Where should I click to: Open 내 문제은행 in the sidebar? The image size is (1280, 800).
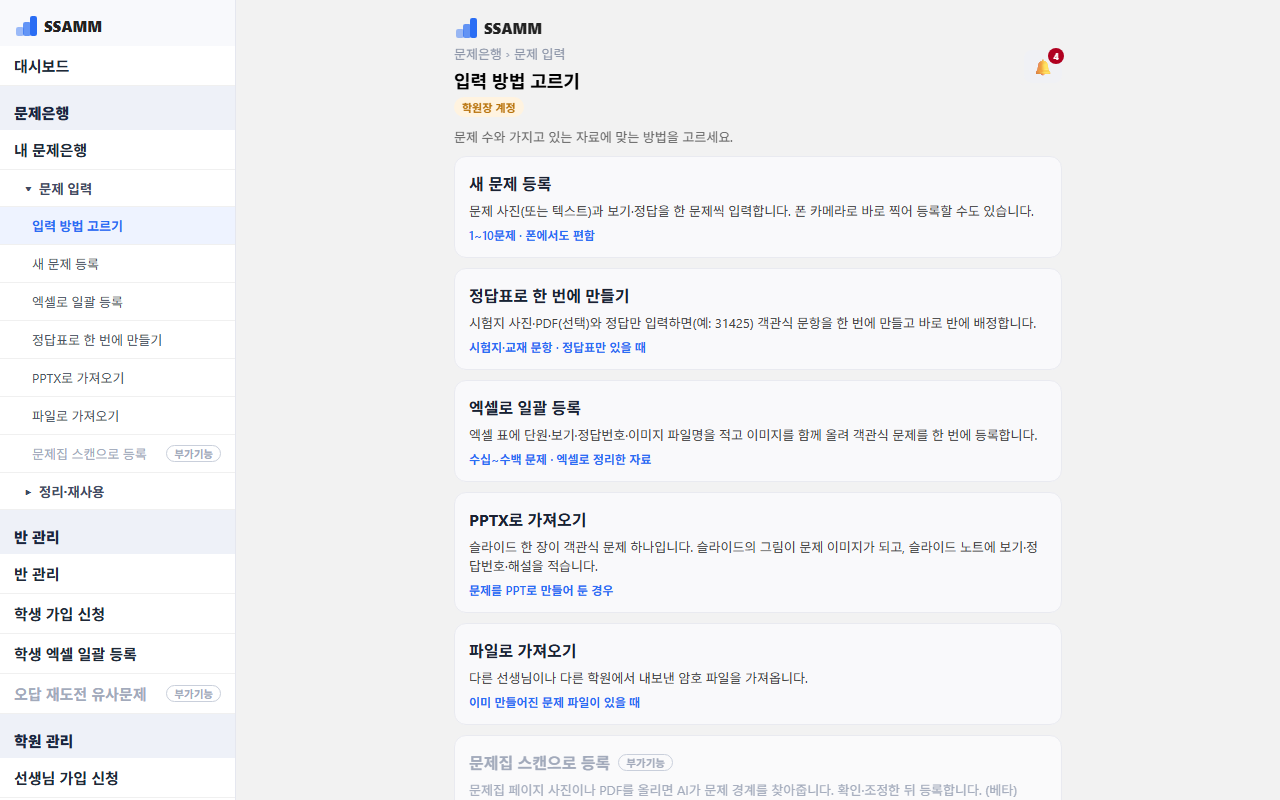click(x=118, y=150)
